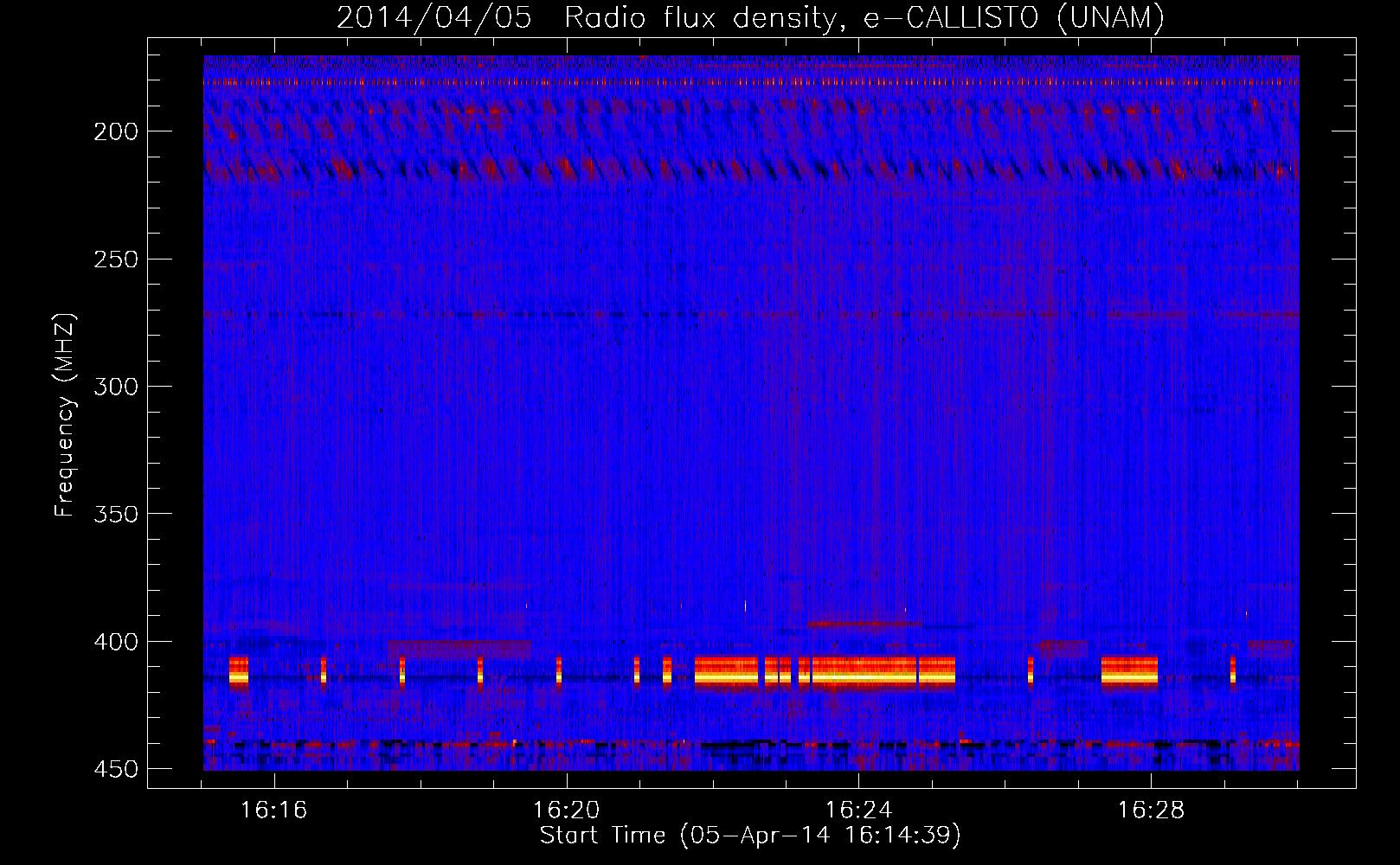Click the plot title '2014/04/05 Radio flux density, e-CALLISTO (UNAM)'

tap(750, 17)
